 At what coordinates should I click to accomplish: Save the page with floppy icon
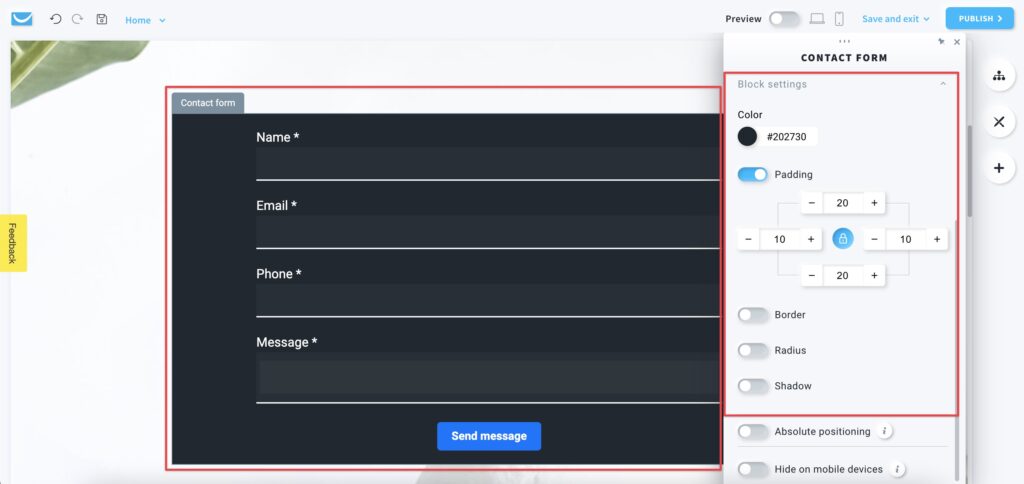point(102,19)
